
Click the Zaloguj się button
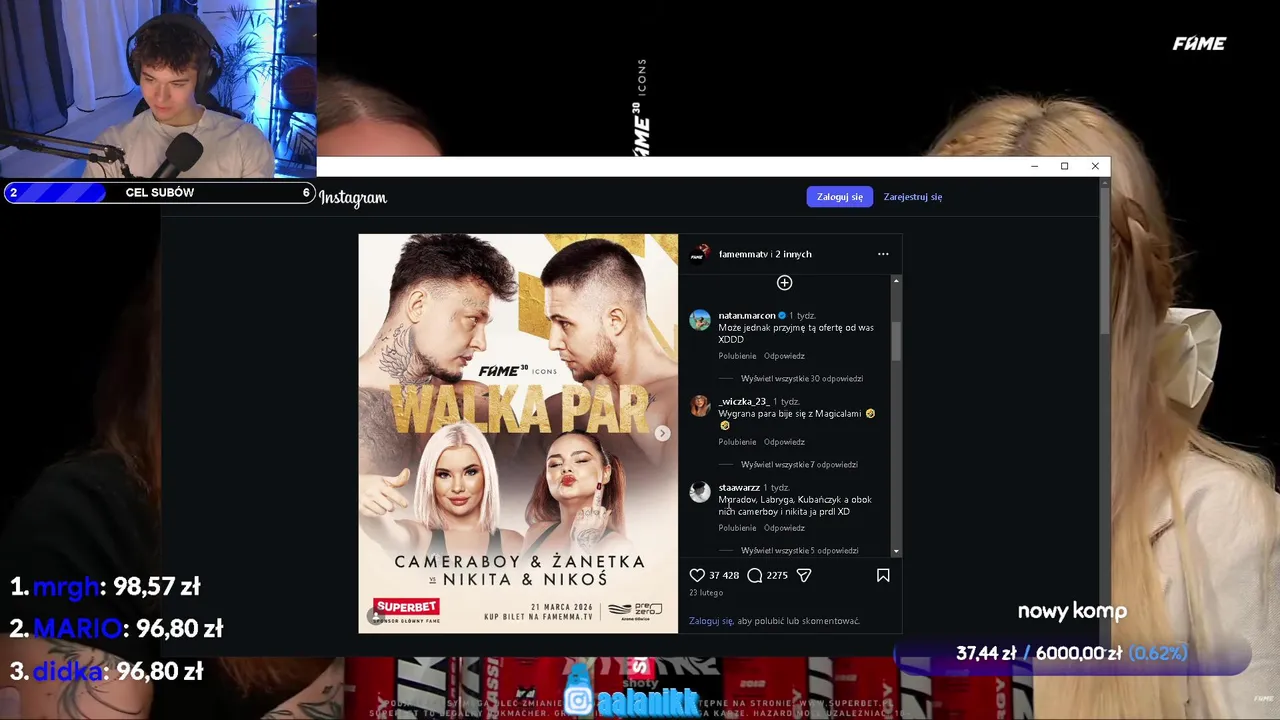(840, 197)
